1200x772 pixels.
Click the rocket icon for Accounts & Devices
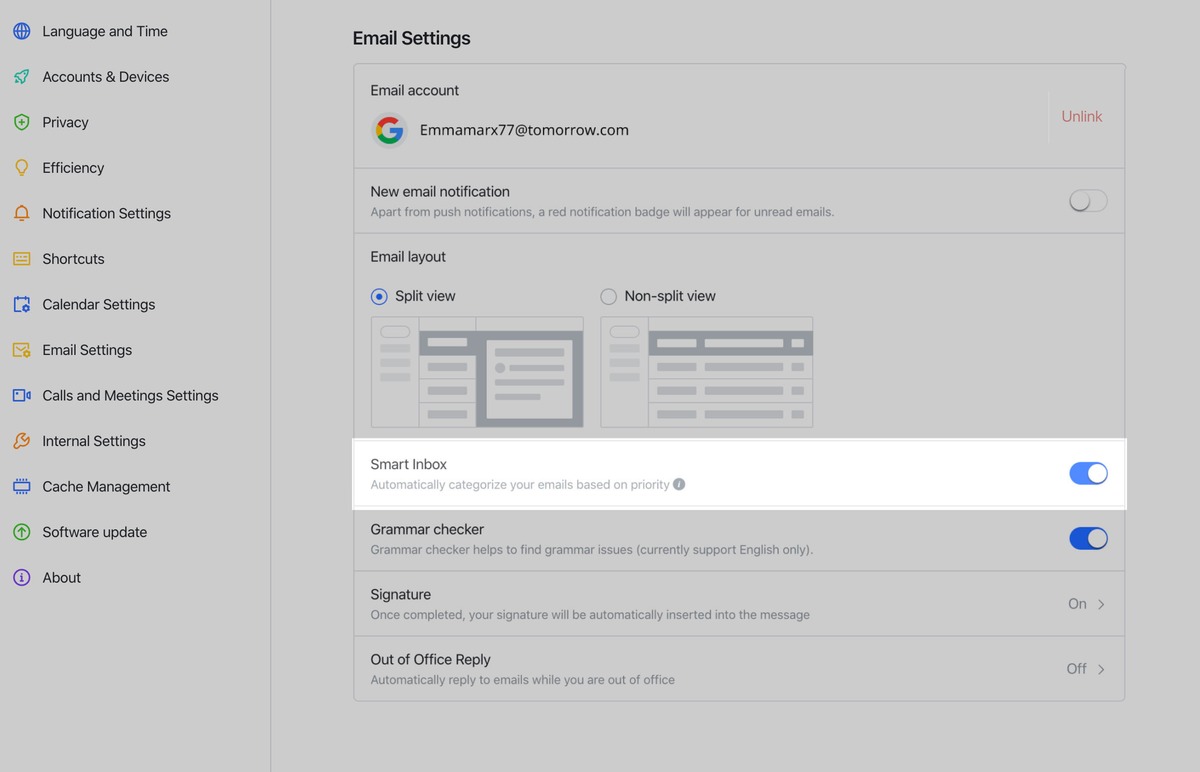21,77
